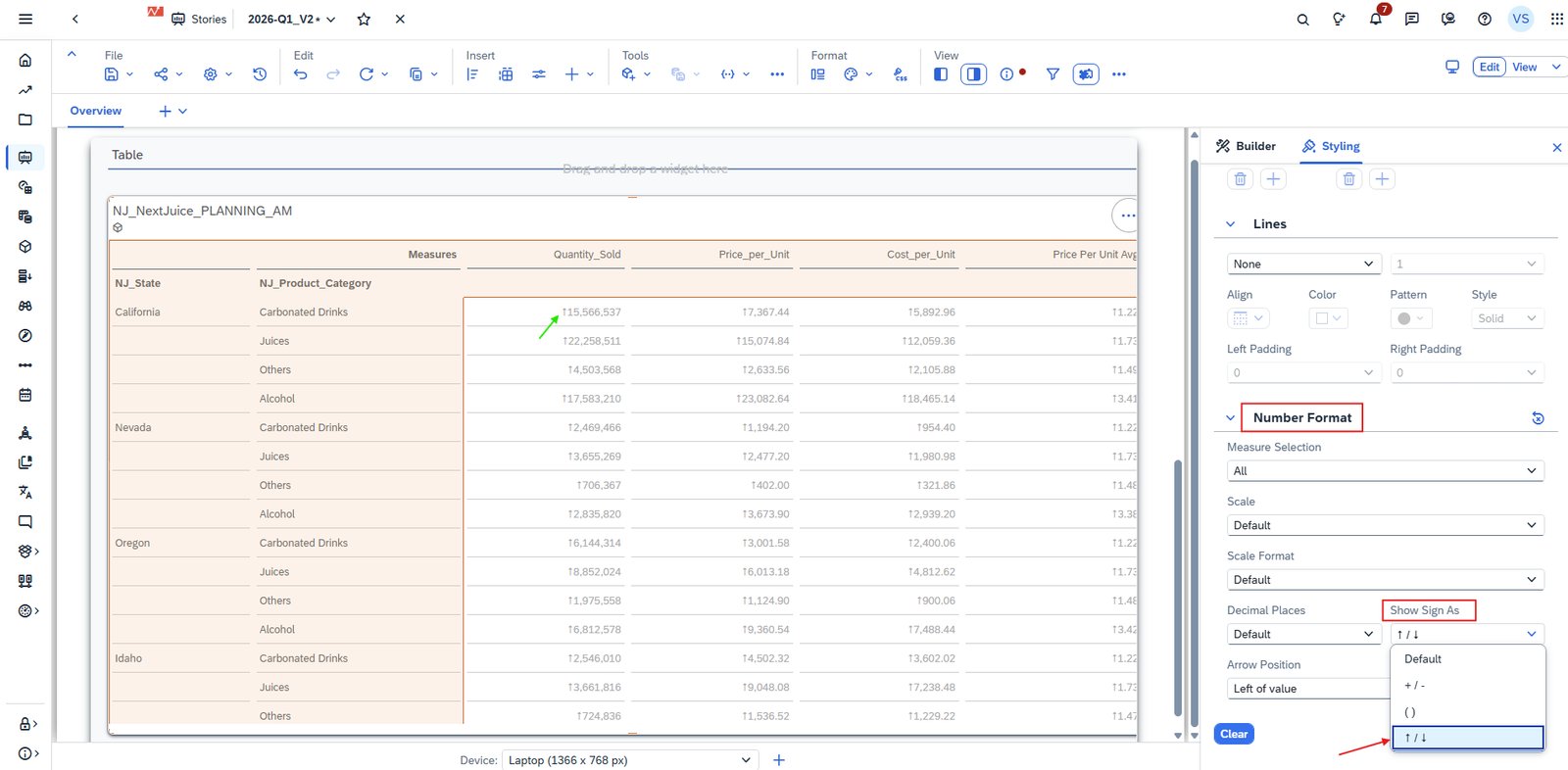
Task: Open the CSS editor icon under Format
Action: click(901, 74)
